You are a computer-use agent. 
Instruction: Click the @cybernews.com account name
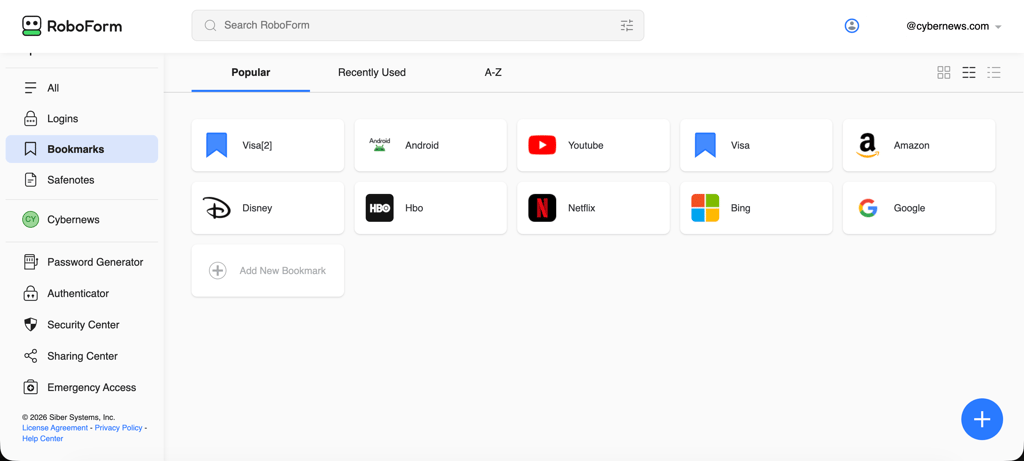(948, 26)
